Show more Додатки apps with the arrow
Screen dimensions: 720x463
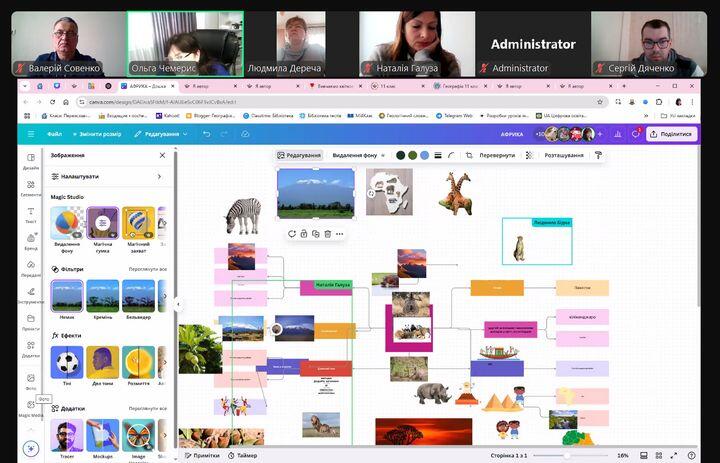point(165,435)
